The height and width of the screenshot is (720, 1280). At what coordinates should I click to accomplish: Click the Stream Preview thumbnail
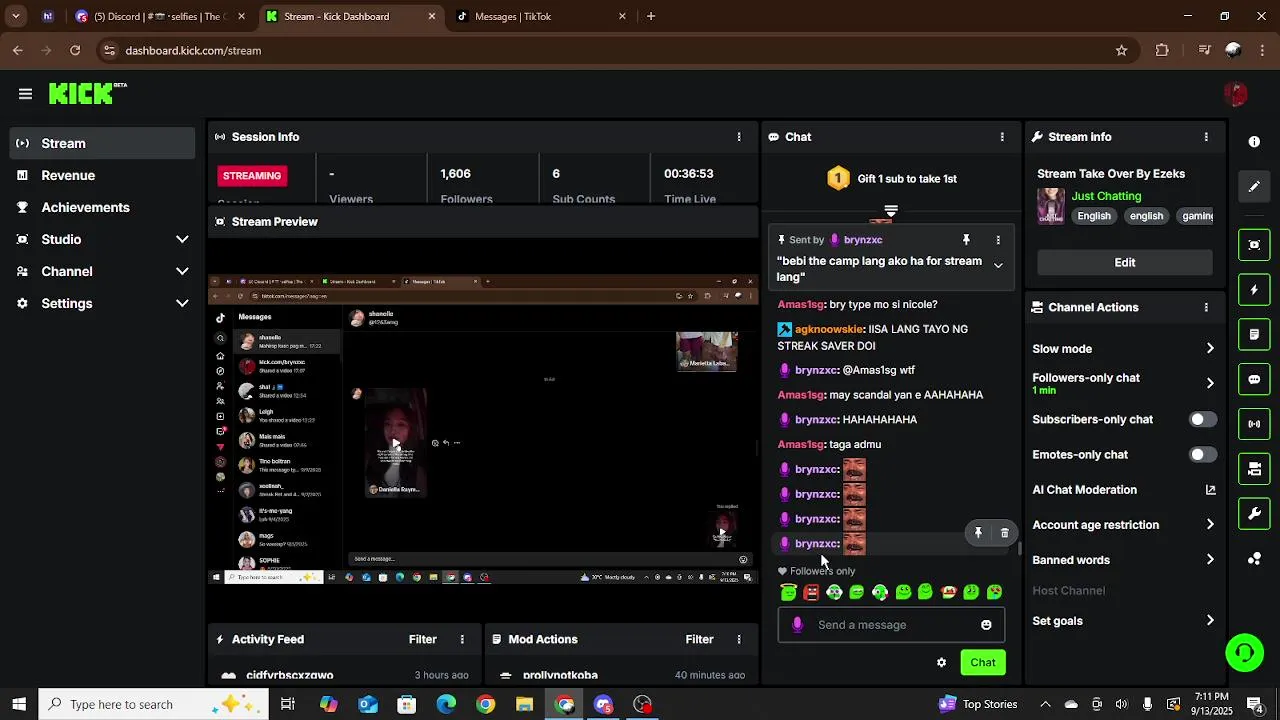pos(483,429)
